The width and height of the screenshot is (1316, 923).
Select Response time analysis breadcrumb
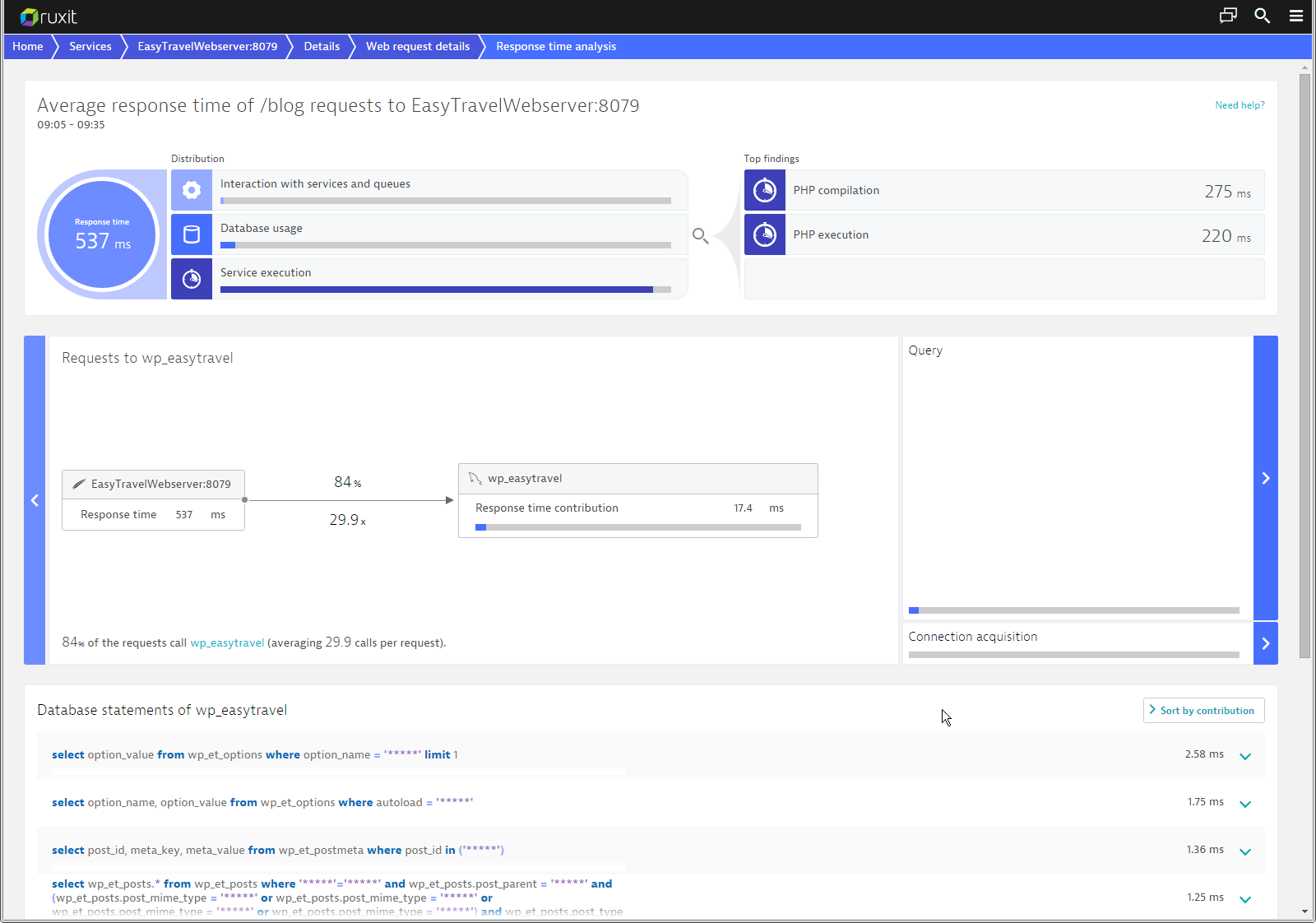556,46
